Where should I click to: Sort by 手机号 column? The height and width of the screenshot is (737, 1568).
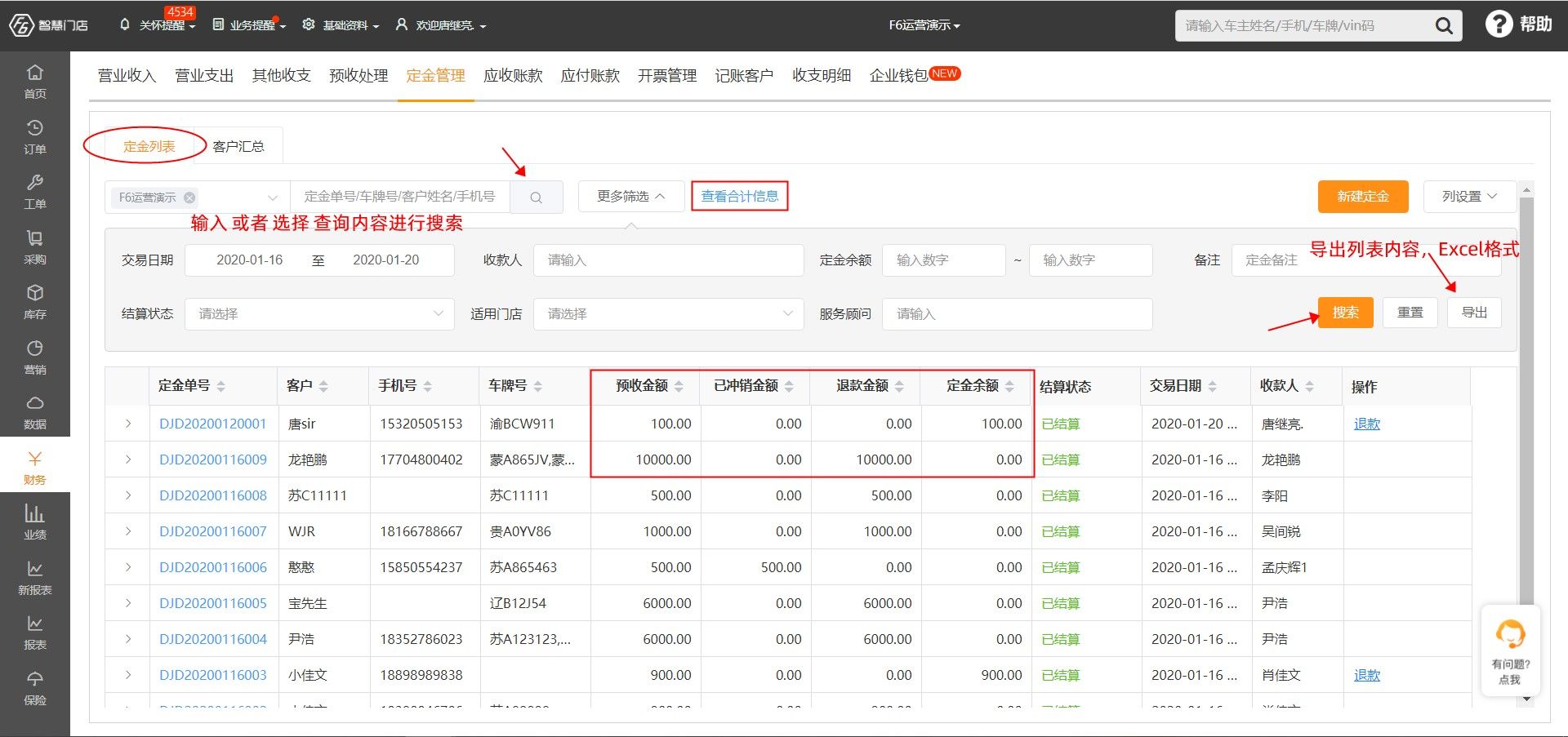point(428,386)
